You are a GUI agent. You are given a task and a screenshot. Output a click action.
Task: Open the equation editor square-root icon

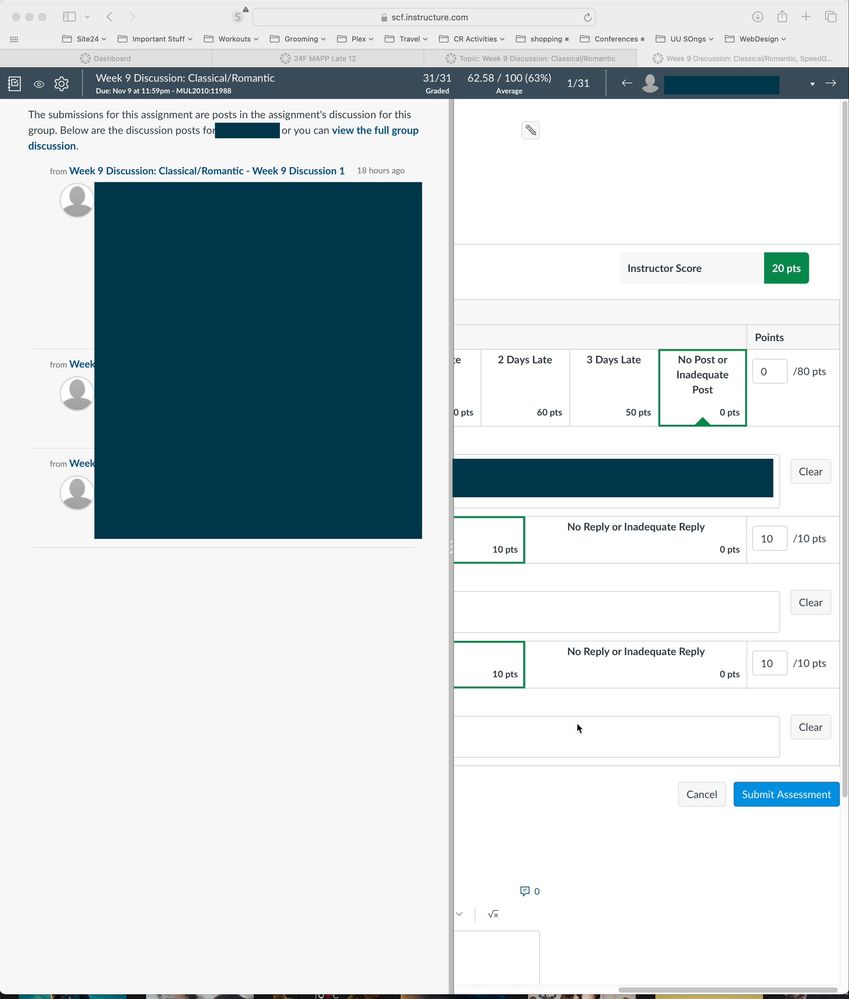(x=493, y=914)
